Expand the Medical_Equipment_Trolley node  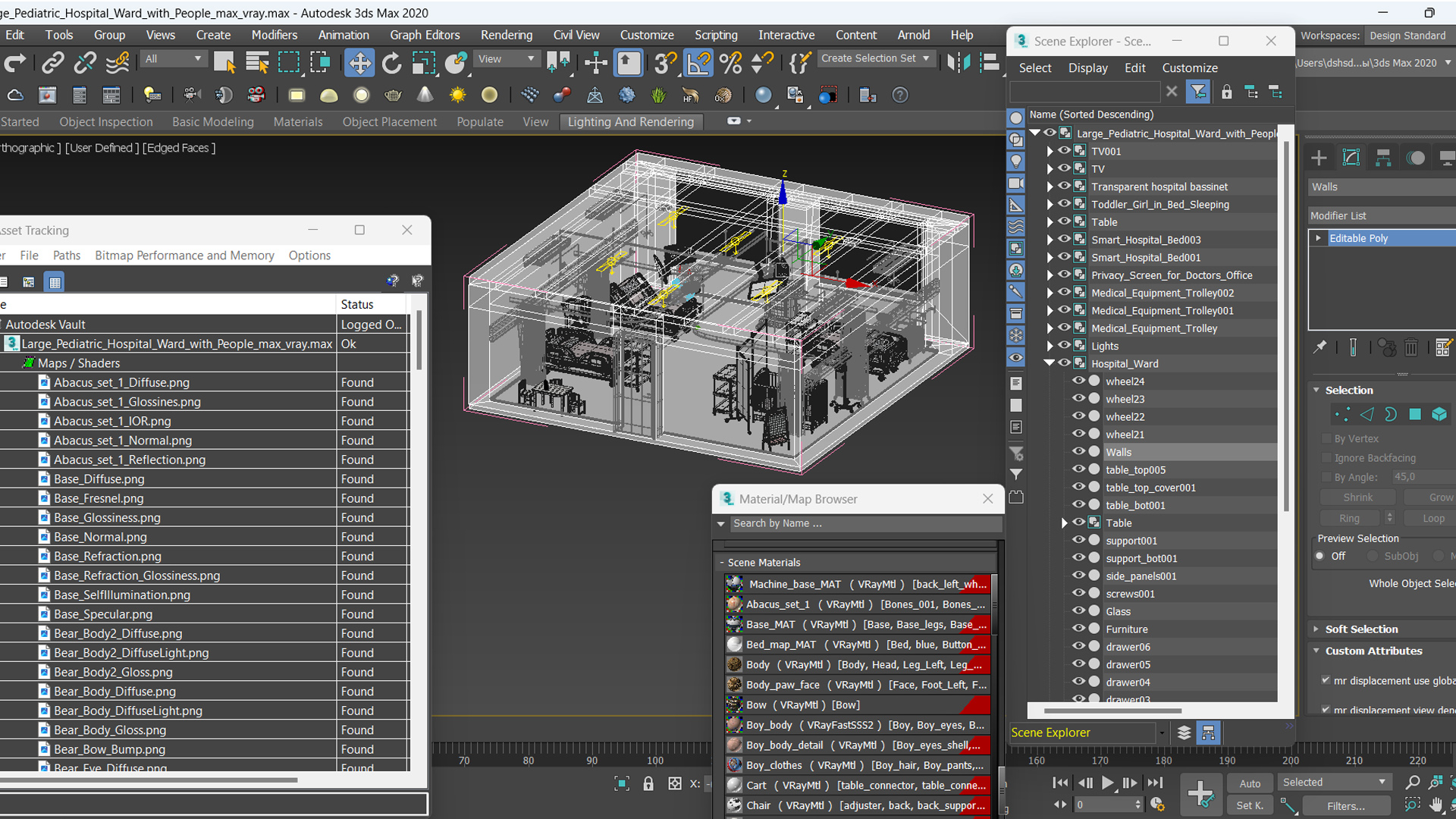point(1050,328)
